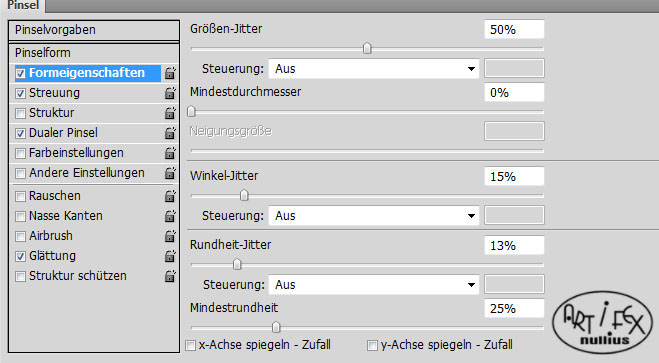Select the Pinselform section
This screenshot has width=659, height=363.
94,53
